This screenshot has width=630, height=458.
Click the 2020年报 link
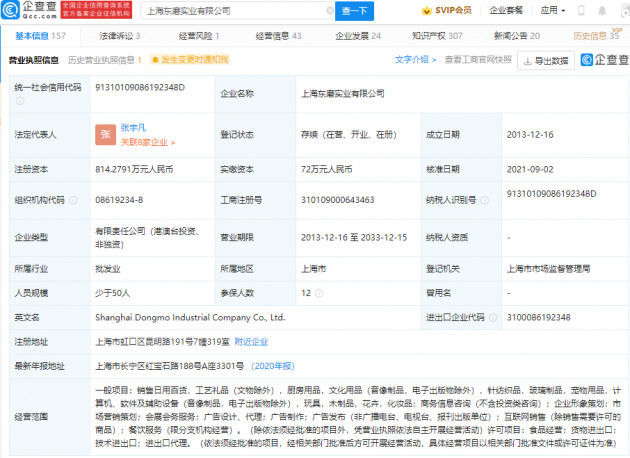(273, 366)
